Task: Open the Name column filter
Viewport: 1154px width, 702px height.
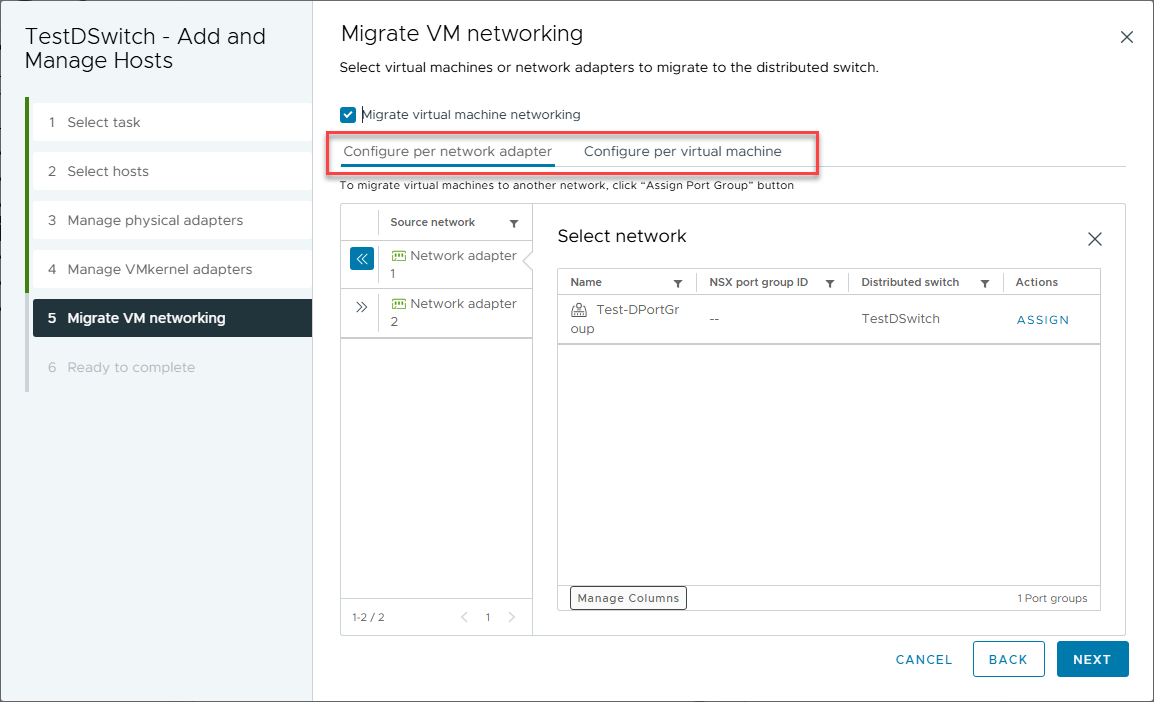Action: [x=678, y=283]
